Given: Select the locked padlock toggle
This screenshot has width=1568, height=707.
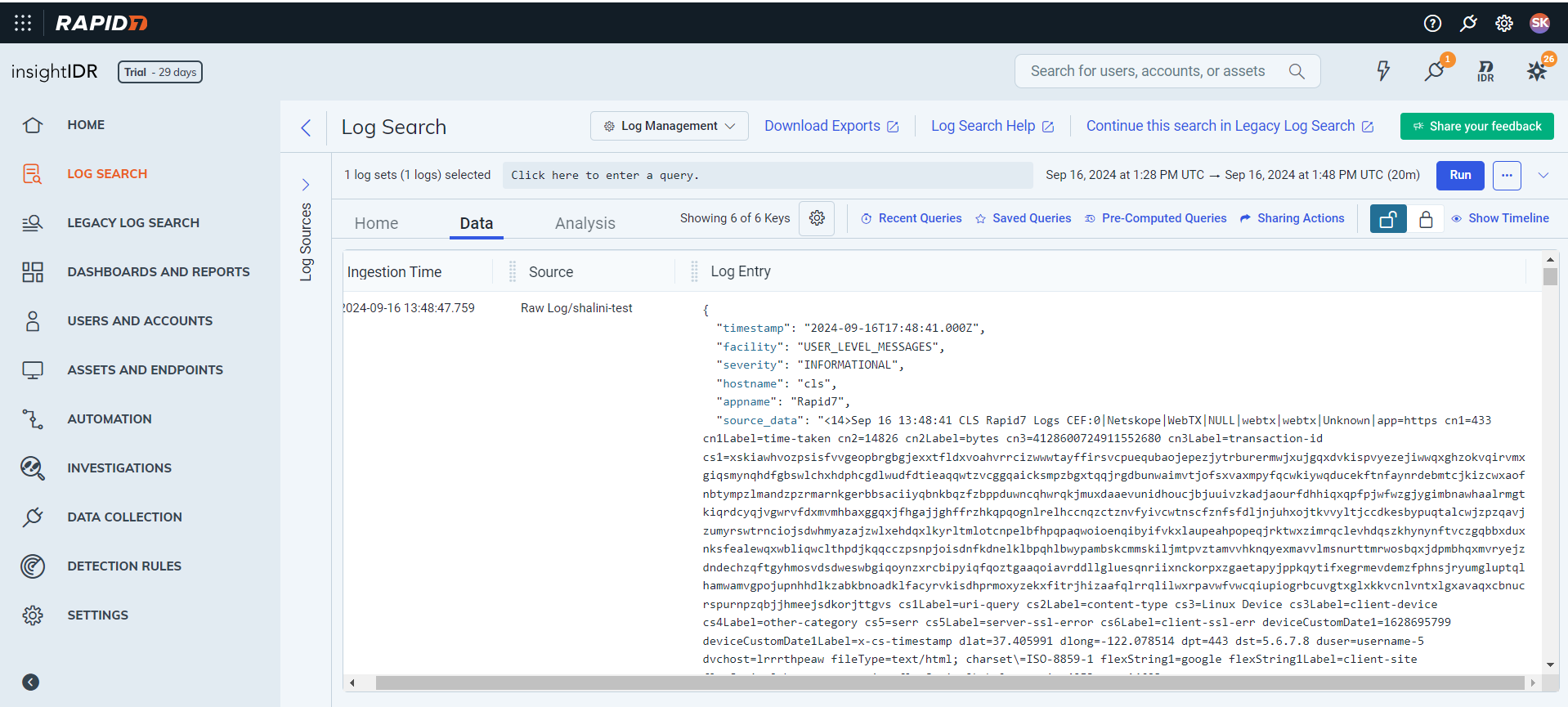Looking at the screenshot, I should [x=1426, y=219].
